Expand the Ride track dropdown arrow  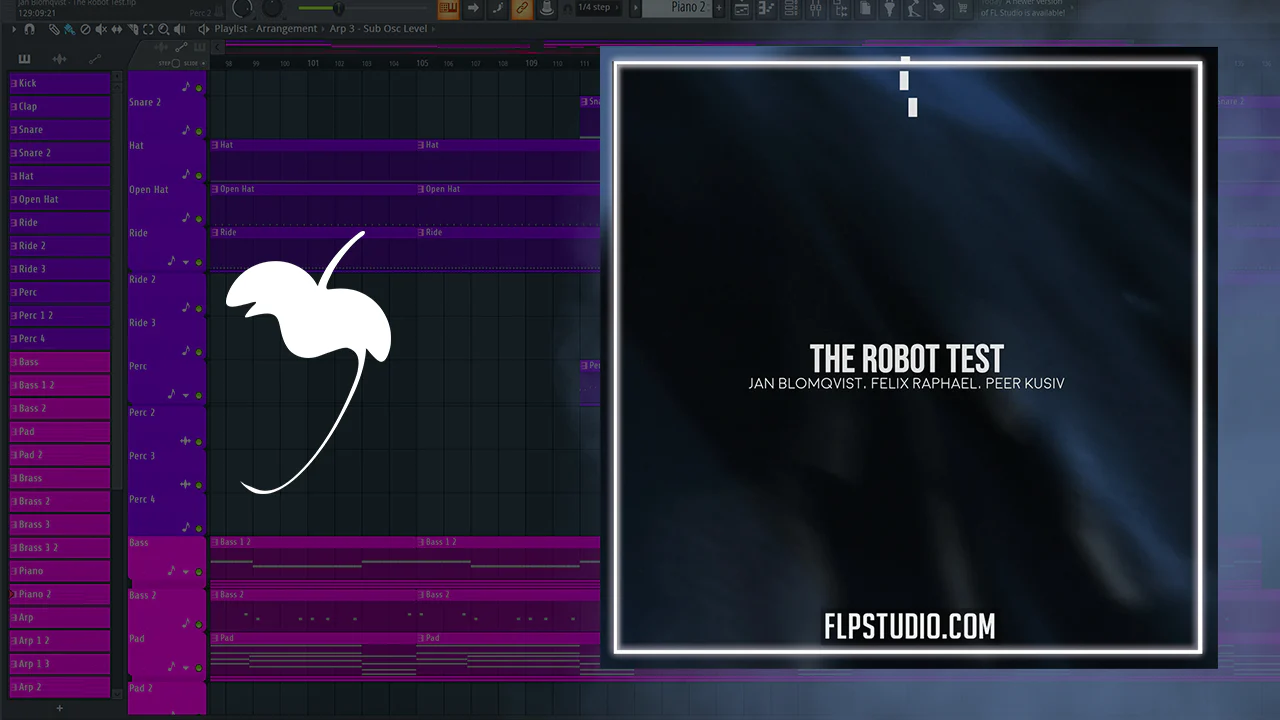(x=185, y=263)
